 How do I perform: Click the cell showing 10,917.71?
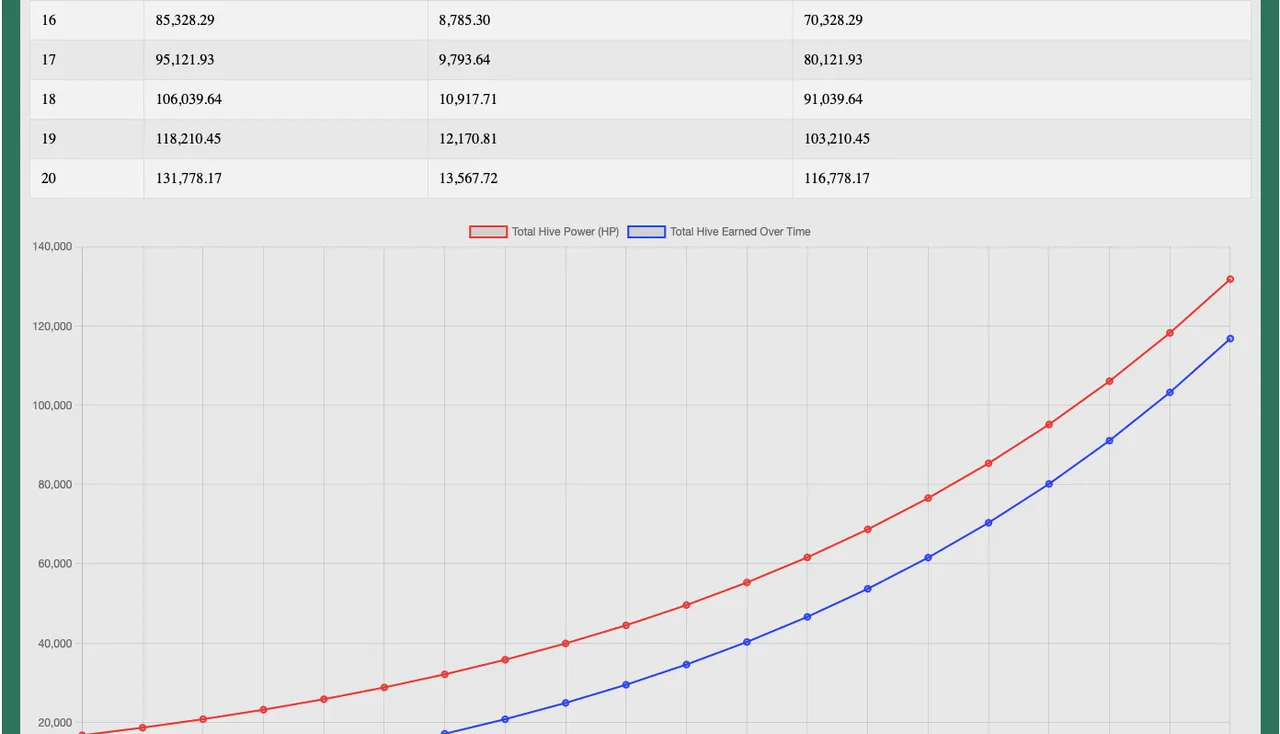610,100
